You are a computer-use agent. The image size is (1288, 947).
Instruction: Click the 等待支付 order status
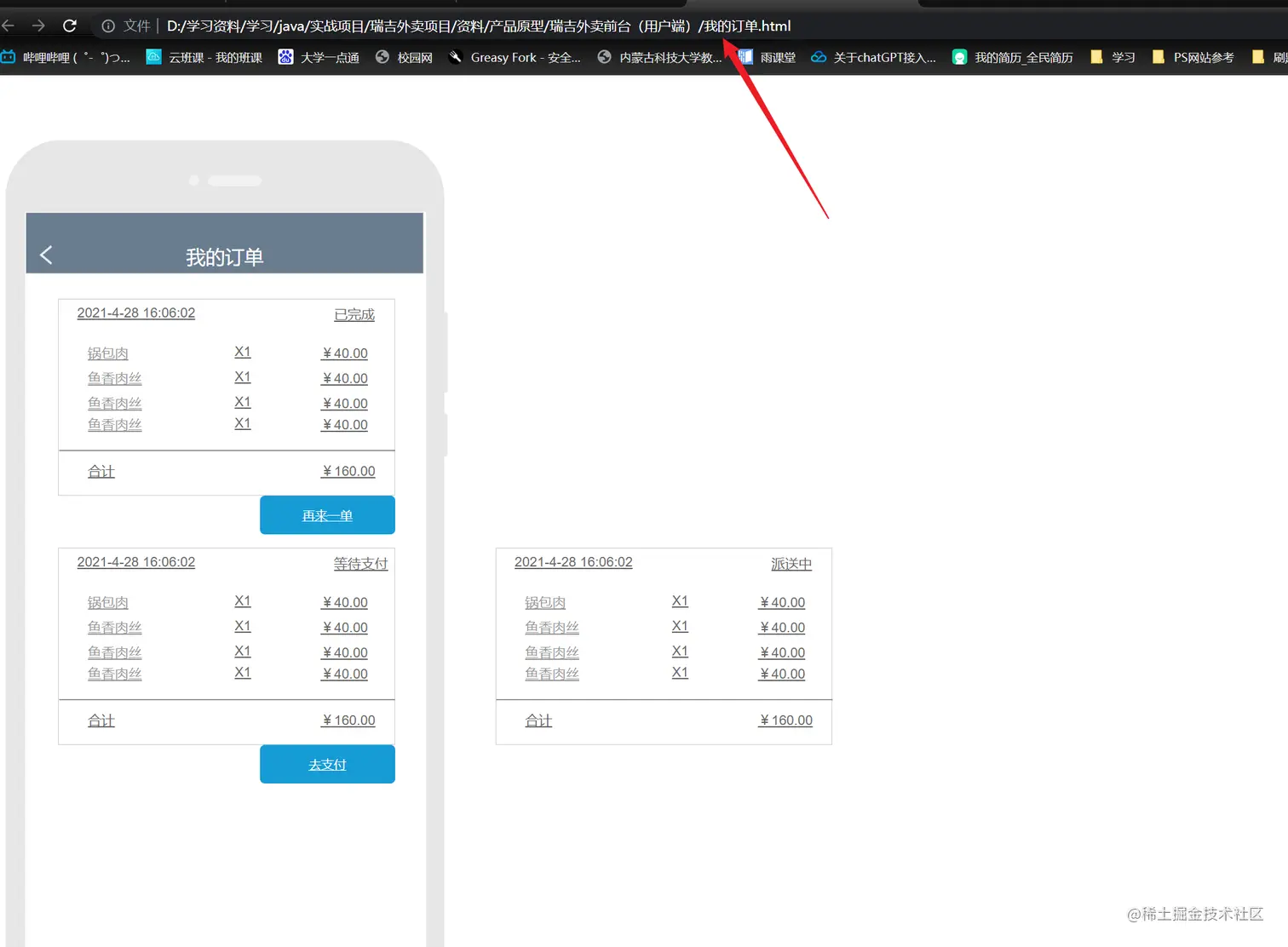tap(360, 564)
